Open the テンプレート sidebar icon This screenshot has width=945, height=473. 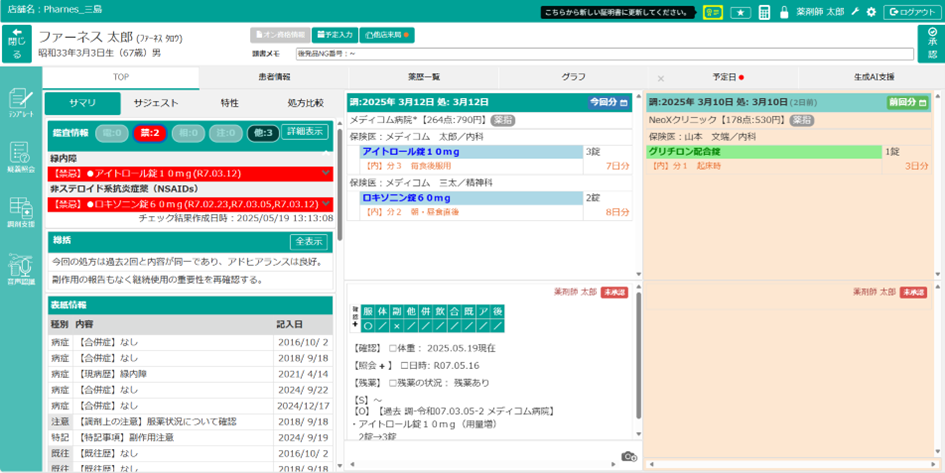(20, 100)
